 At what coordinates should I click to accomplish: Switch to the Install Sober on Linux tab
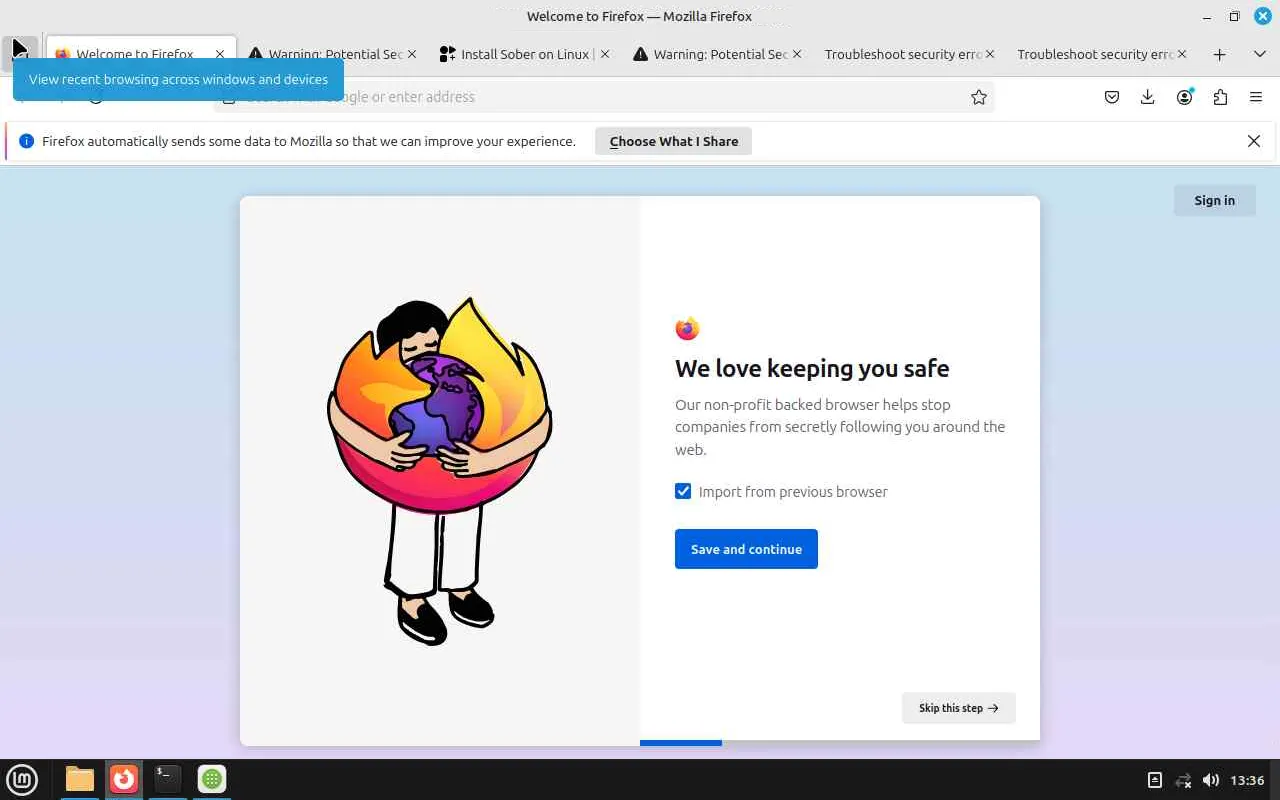(526, 54)
